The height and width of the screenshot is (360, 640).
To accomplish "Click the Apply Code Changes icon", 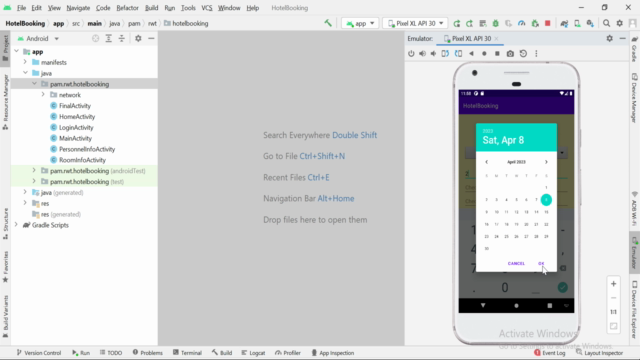I will click(482, 23).
